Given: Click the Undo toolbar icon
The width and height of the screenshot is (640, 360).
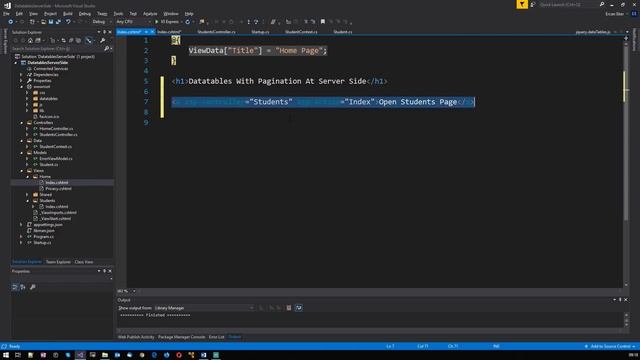Looking at the screenshot, I should pyautogui.click(x=68, y=22).
